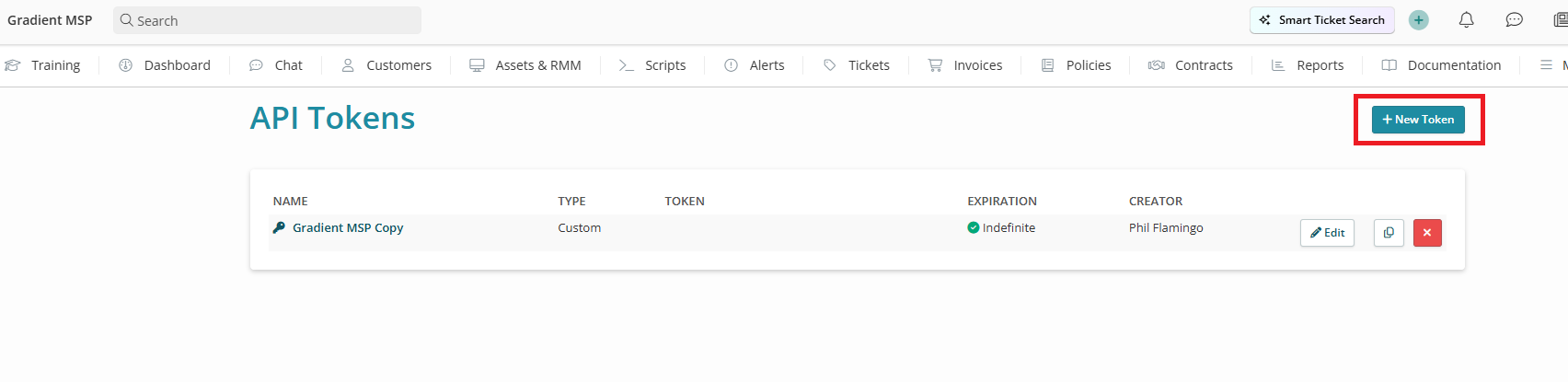The width and height of the screenshot is (1568, 382).
Task: Click the key icon beside Gradient MSP Copy
Action: coord(279,227)
